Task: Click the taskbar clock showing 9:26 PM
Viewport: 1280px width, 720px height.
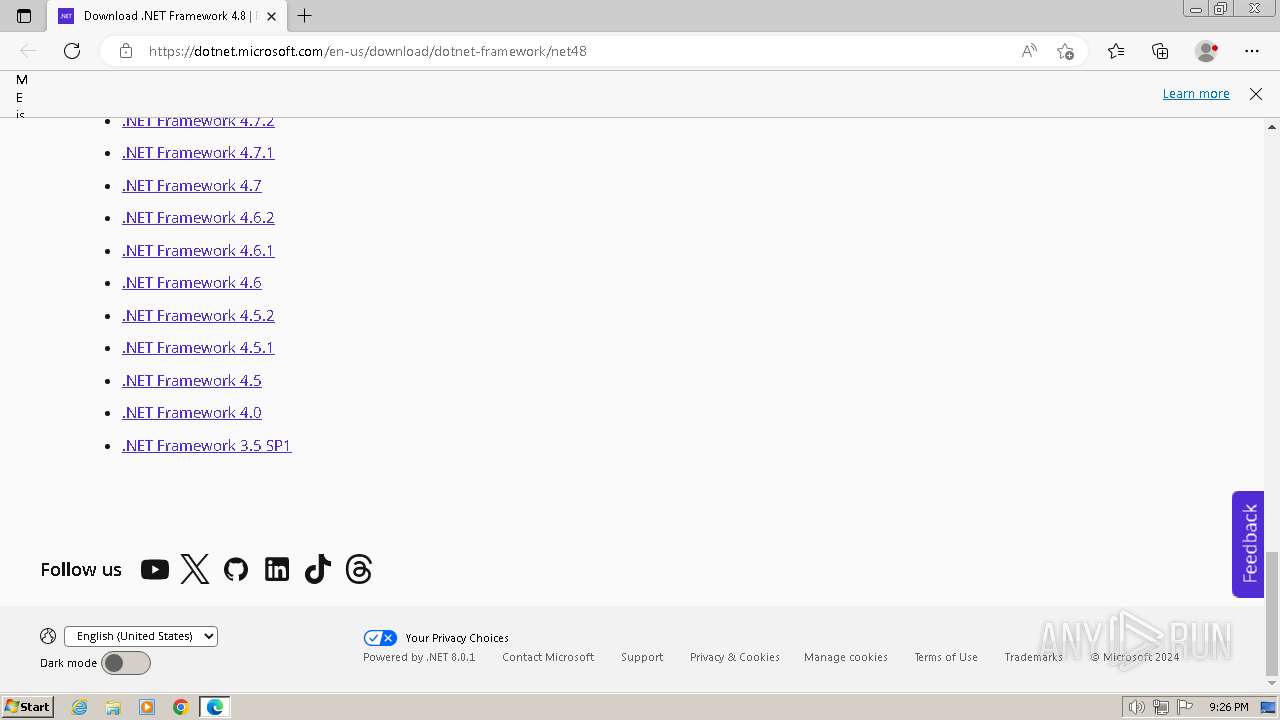Action: [x=1229, y=707]
